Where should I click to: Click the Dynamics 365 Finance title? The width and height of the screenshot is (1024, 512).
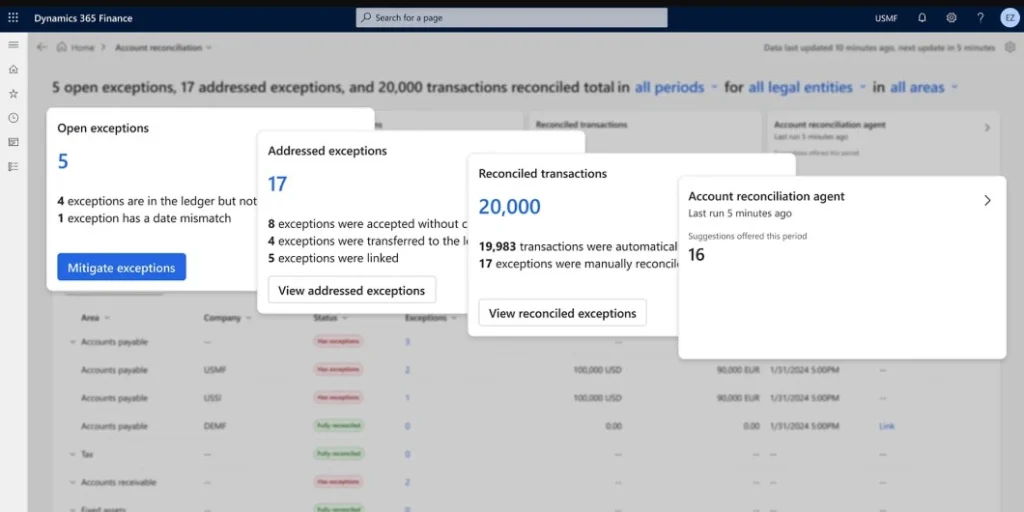tap(83, 18)
